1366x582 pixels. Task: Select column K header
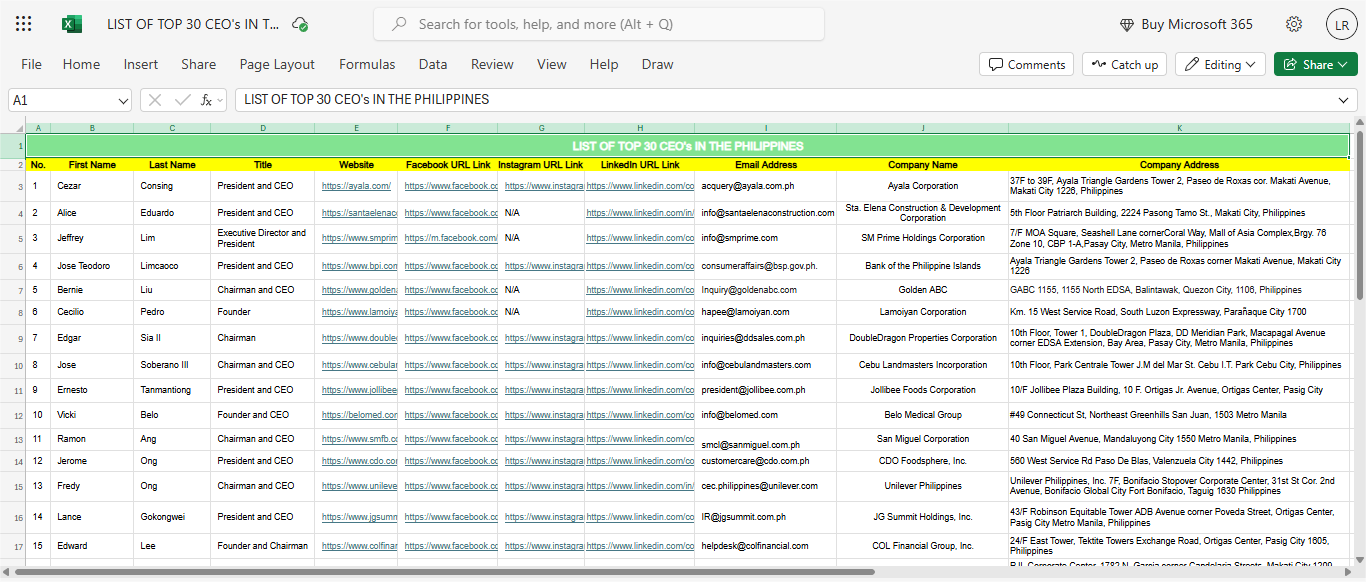point(1179,128)
